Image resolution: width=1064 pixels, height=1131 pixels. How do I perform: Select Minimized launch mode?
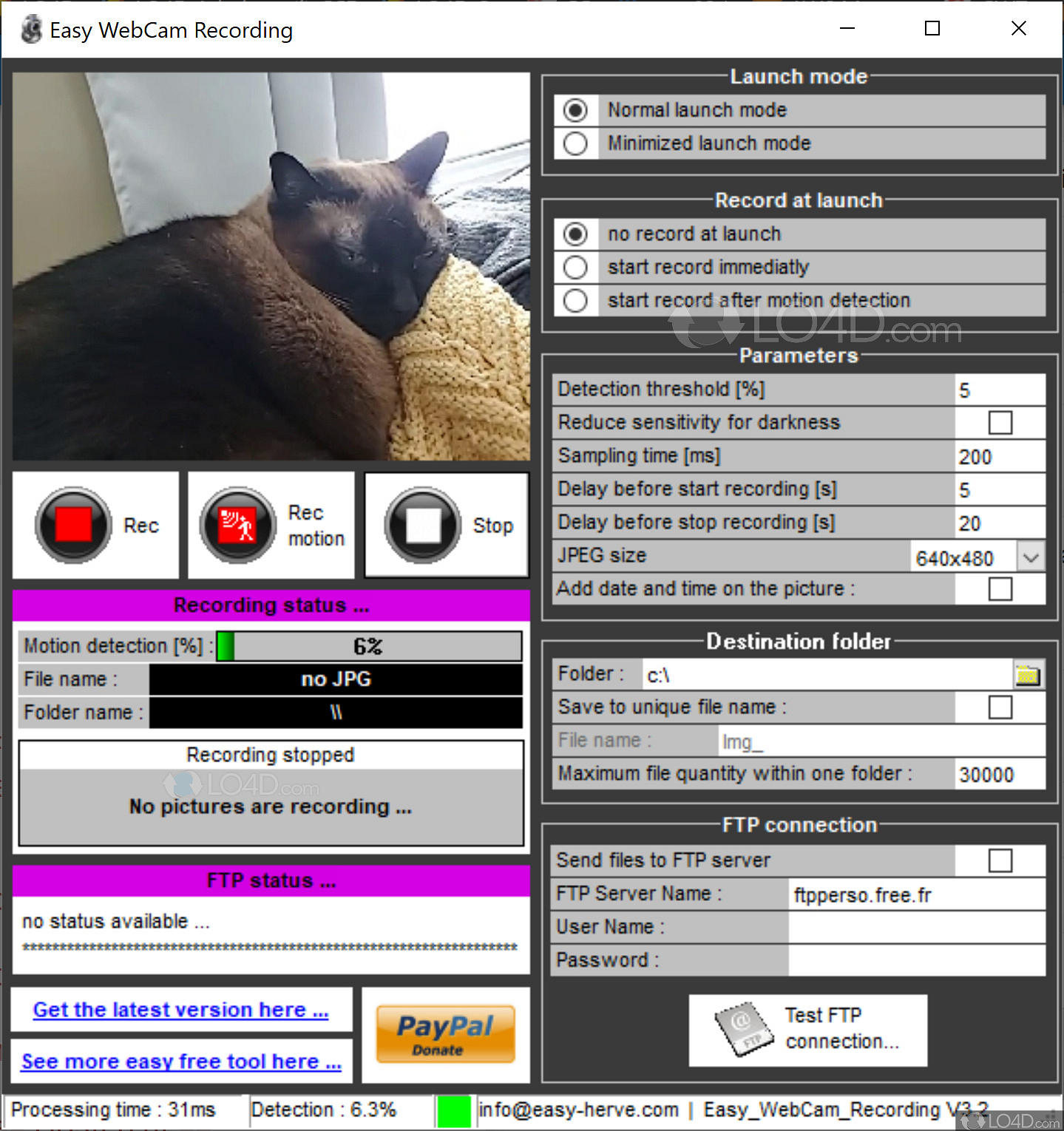pyautogui.click(x=575, y=143)
